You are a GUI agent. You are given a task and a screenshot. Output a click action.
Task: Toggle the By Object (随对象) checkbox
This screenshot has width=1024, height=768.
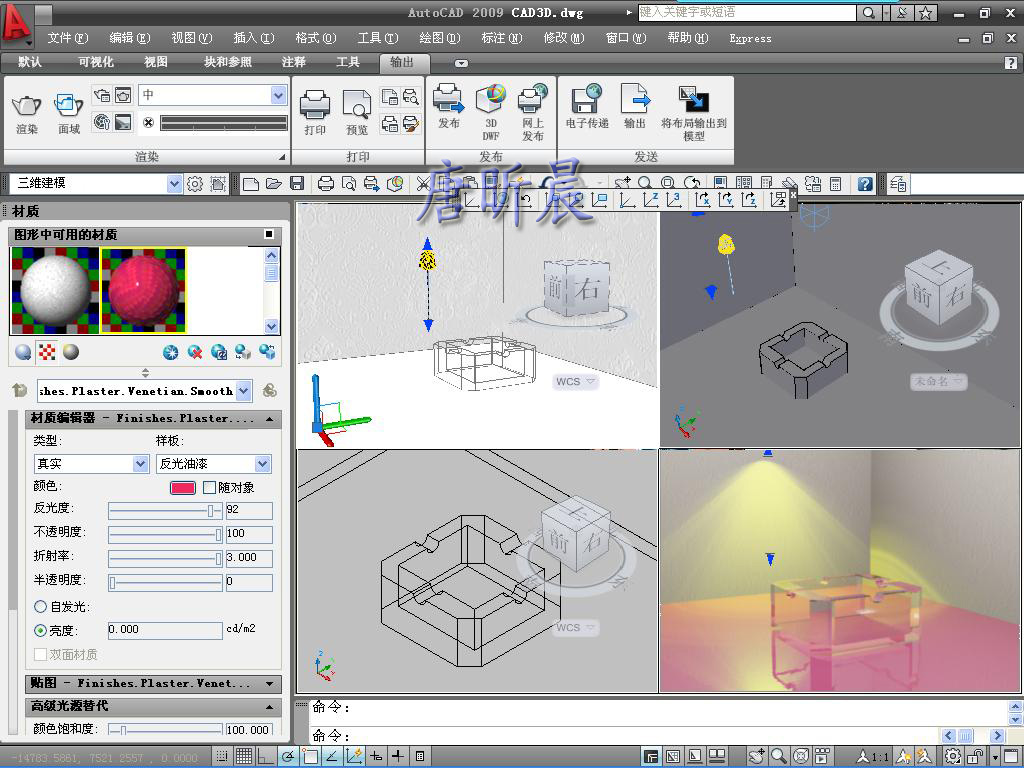coord(210,487)
